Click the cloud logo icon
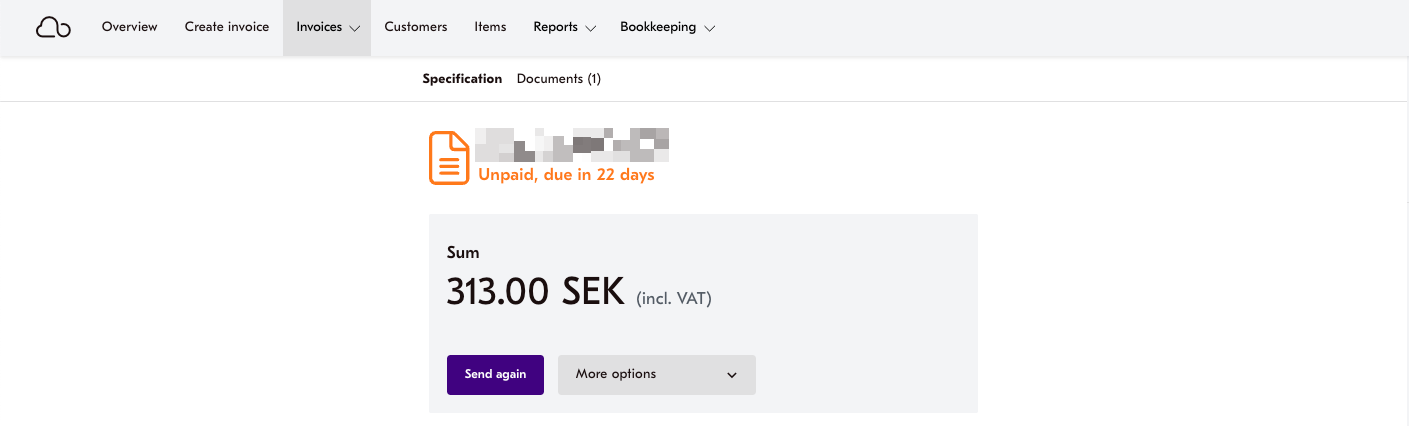1409x426 pixels. [x=53, y=28]
